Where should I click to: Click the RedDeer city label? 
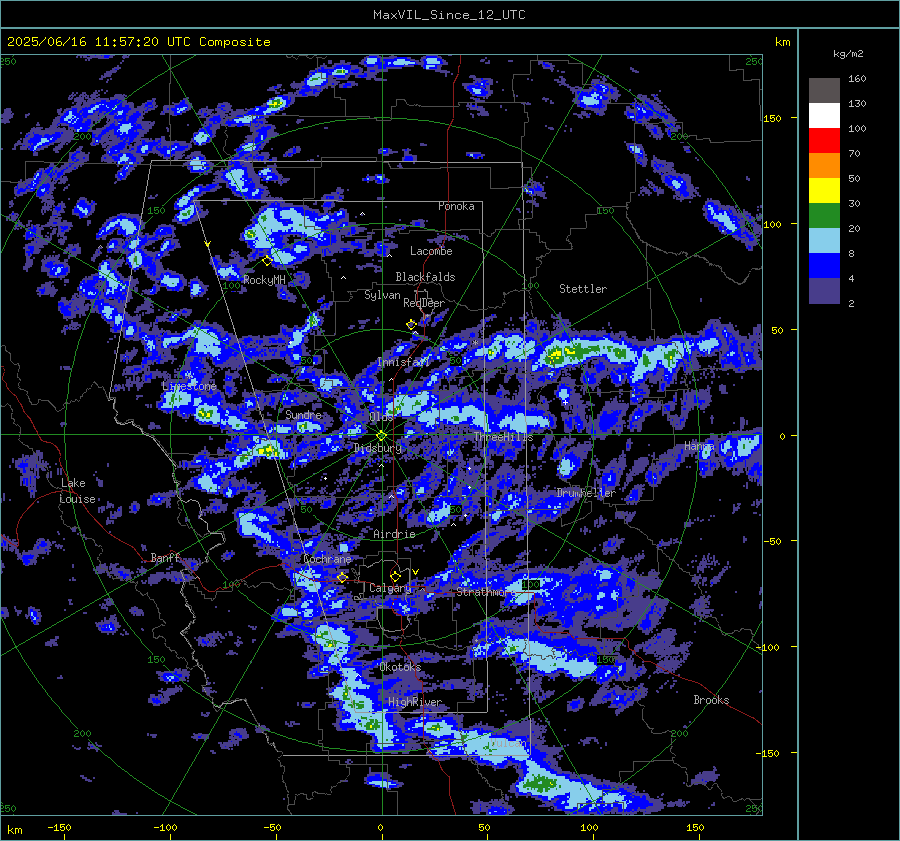click(424, 303)
